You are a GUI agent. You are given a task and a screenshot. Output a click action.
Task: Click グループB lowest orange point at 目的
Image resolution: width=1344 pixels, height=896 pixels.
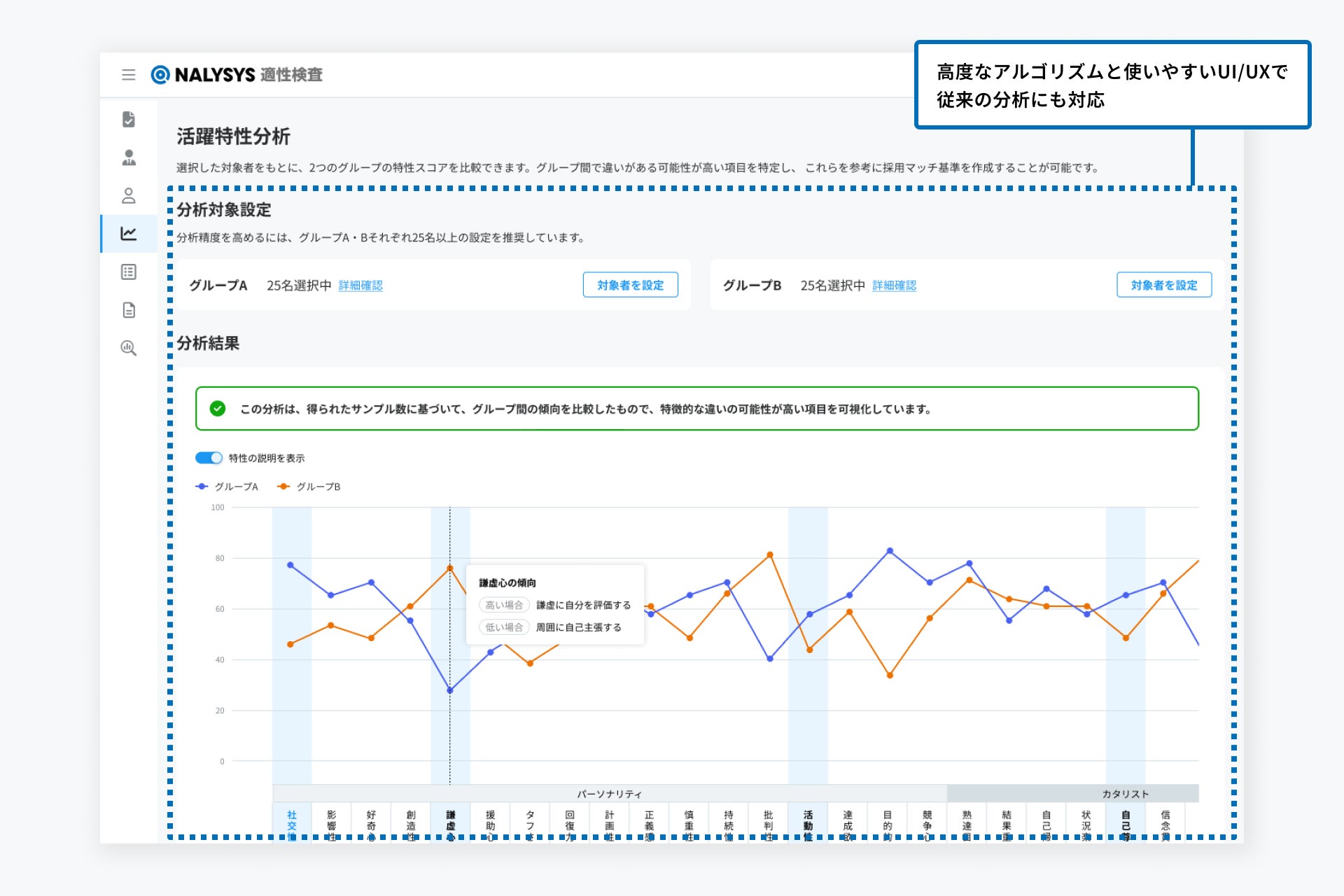click(890, 675)
